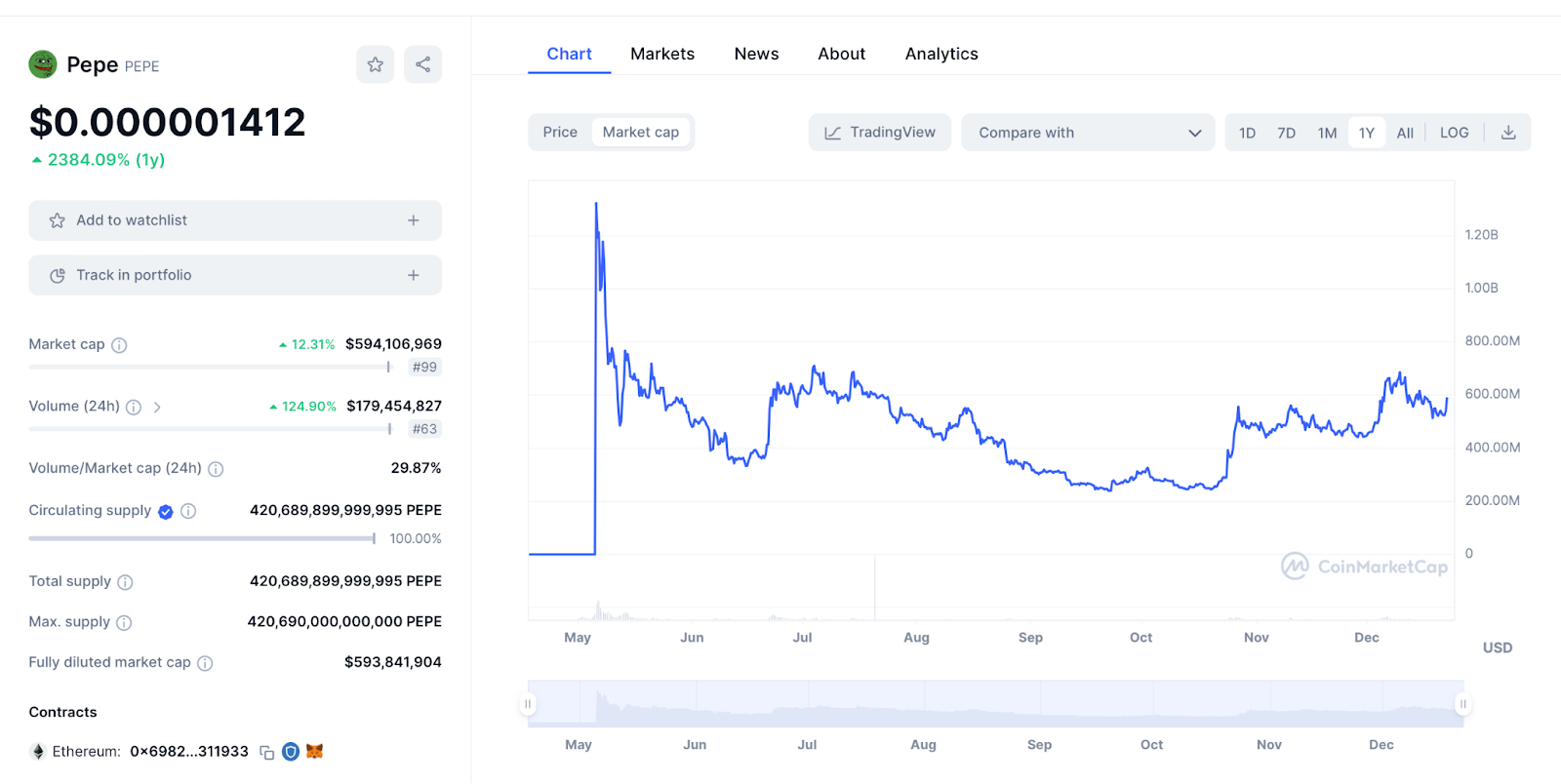Click the plus icon on Track in portfolio
Viewport: 1561px width, 784px height.
tap(414, 275)
